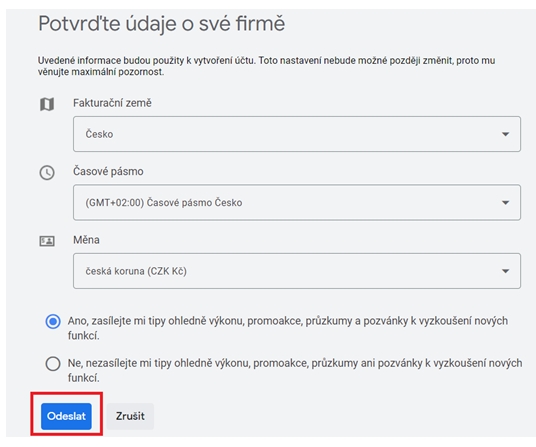
Task: Open the Časové pásmo dropdown field
Action: click(297, 202)
